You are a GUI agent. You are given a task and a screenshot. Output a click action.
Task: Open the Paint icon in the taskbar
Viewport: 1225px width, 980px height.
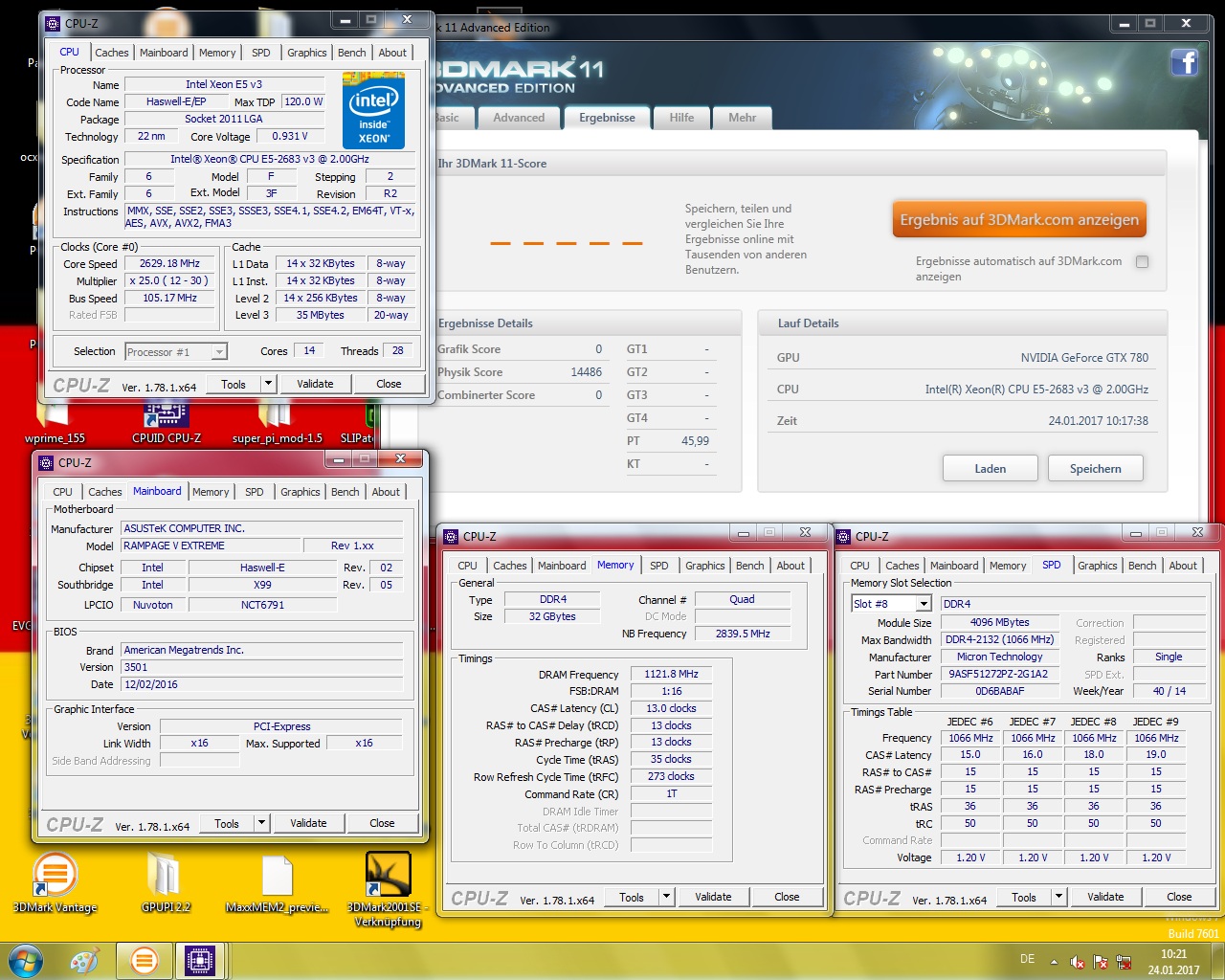84,961
